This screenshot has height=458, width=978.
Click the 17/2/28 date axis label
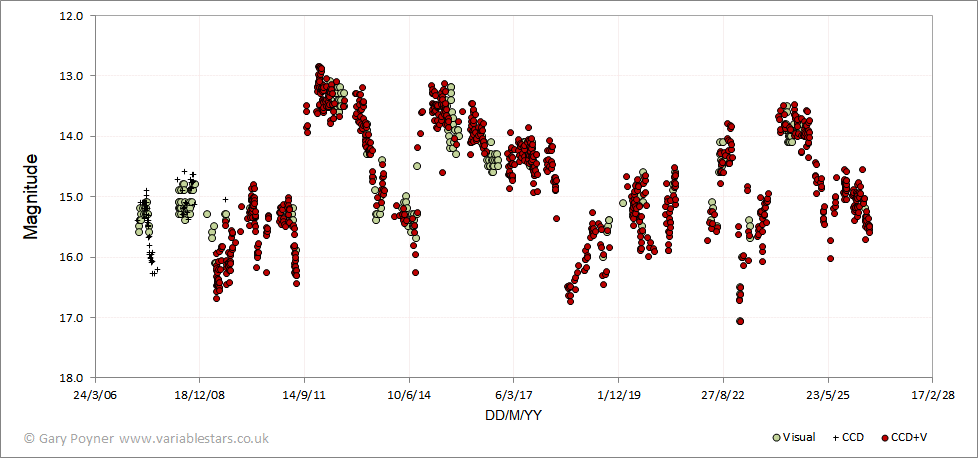coord(932,395)
